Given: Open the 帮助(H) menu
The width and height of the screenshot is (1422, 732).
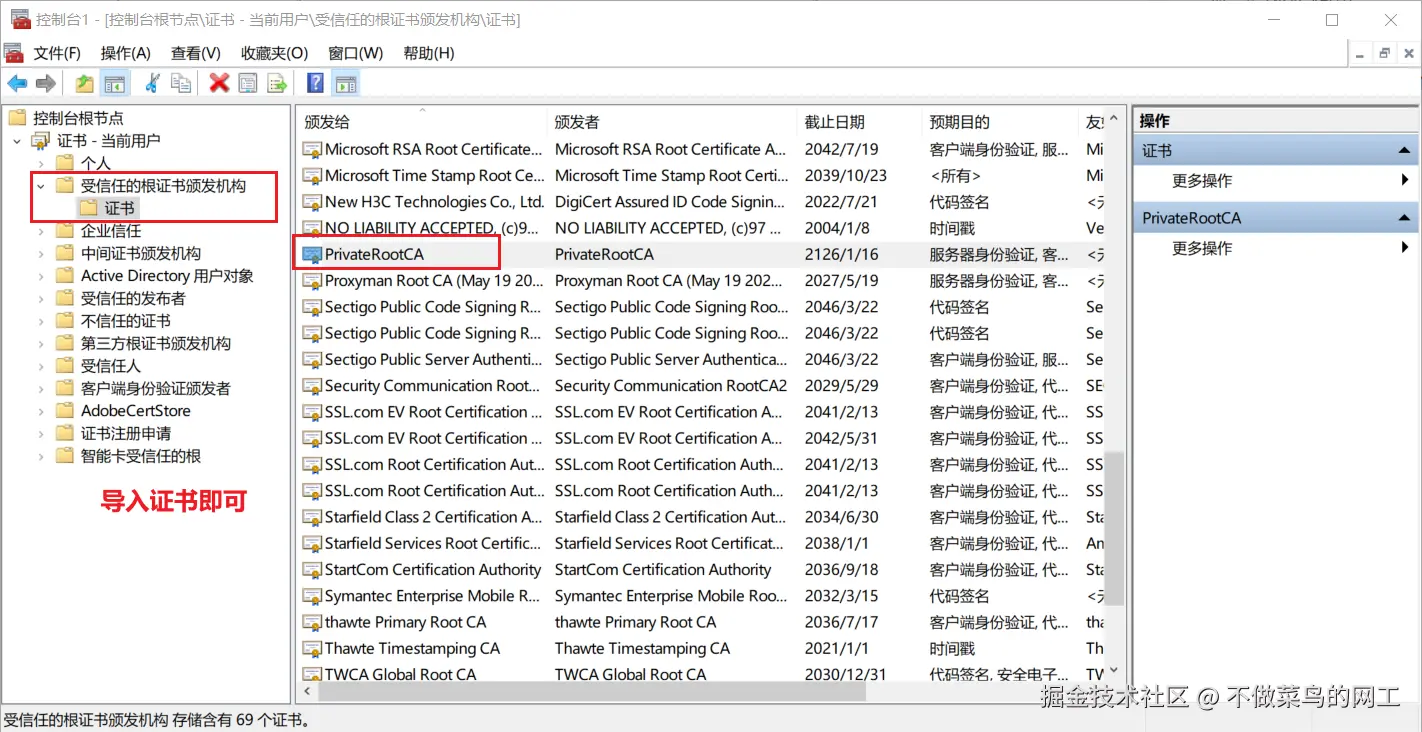Looking at the screenshot, I should [429, 53].
